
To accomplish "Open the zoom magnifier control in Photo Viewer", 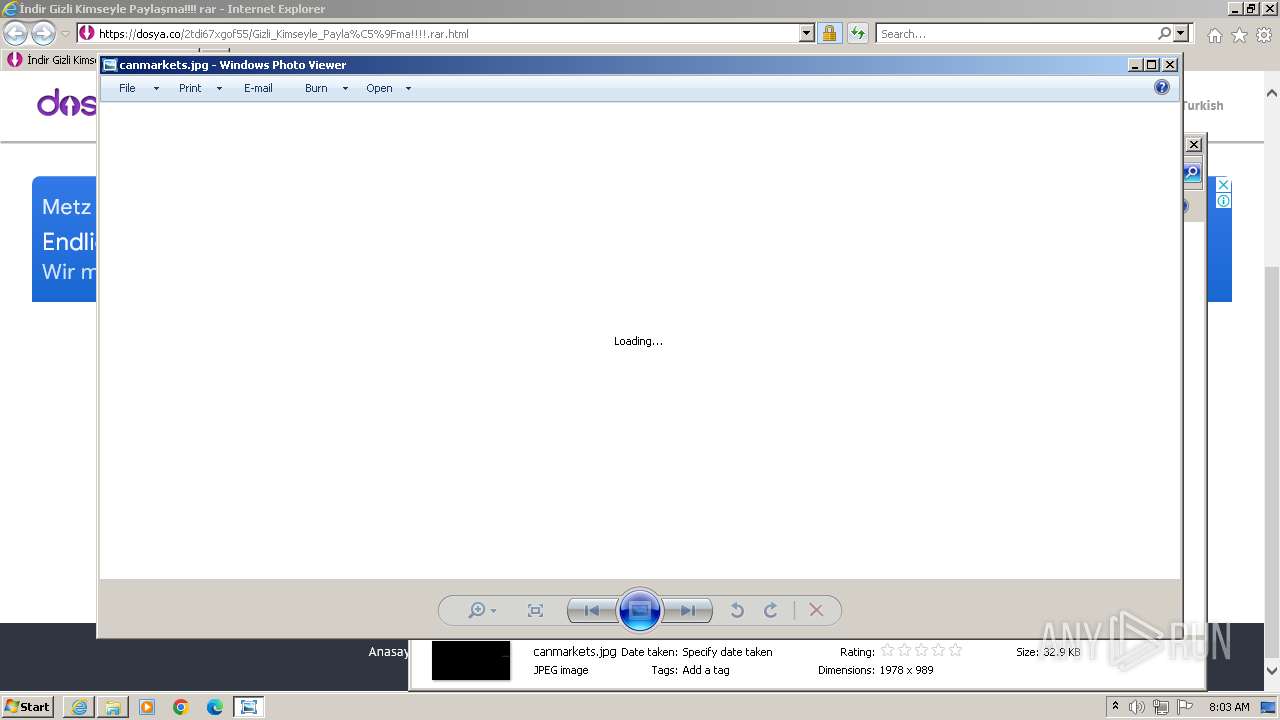I will tap(482, 610).
